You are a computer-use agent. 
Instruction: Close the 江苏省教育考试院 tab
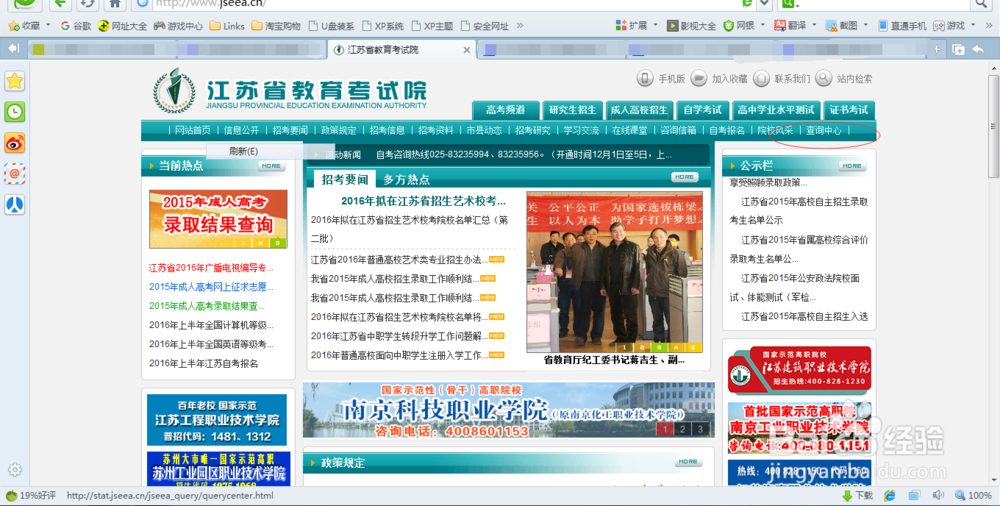tap(467, 50)
